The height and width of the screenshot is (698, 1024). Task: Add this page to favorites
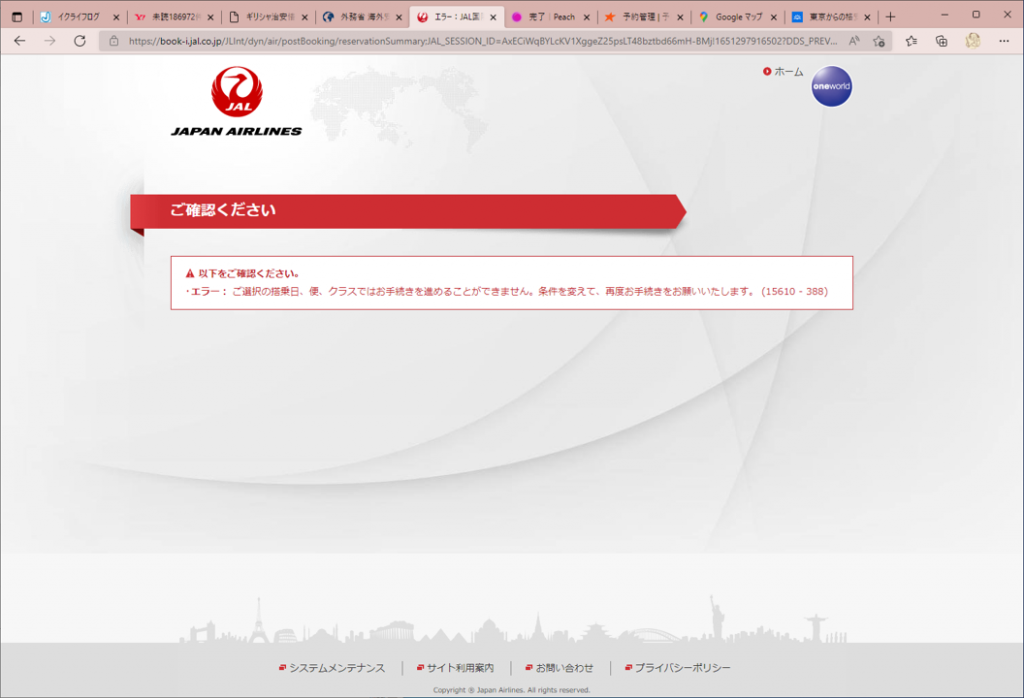(x=878, y=41)
